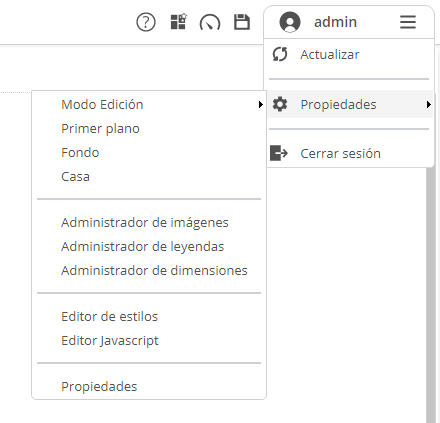Open the dashboard widgets icon
440x423 pixels.
pyautogui.click(x=179, y=22)
